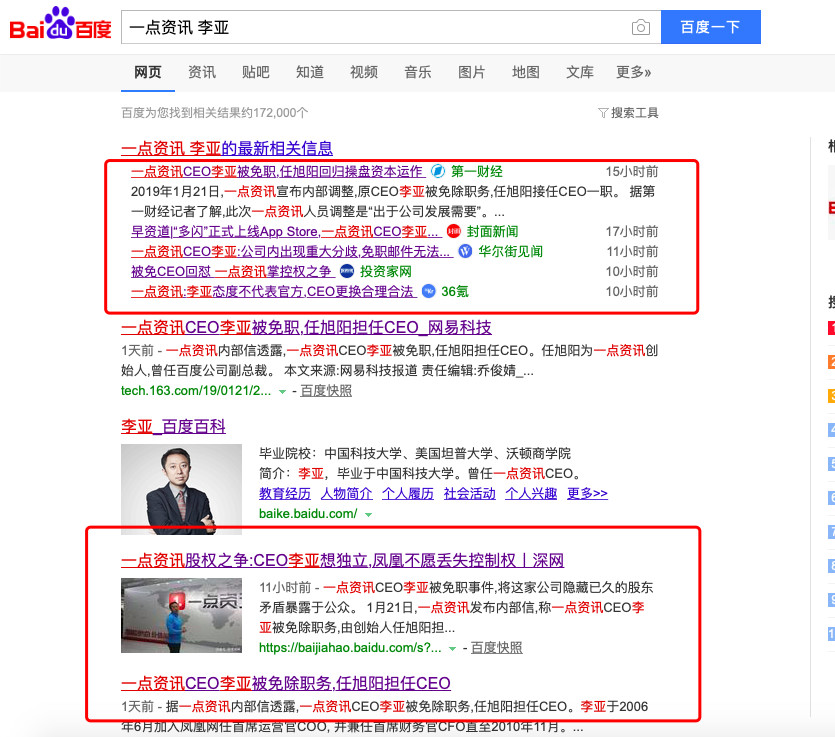Image resolution: width=835 pixels, height=737 pixels.
Task: Open 个人履历 section link
Action: [408, 494]
